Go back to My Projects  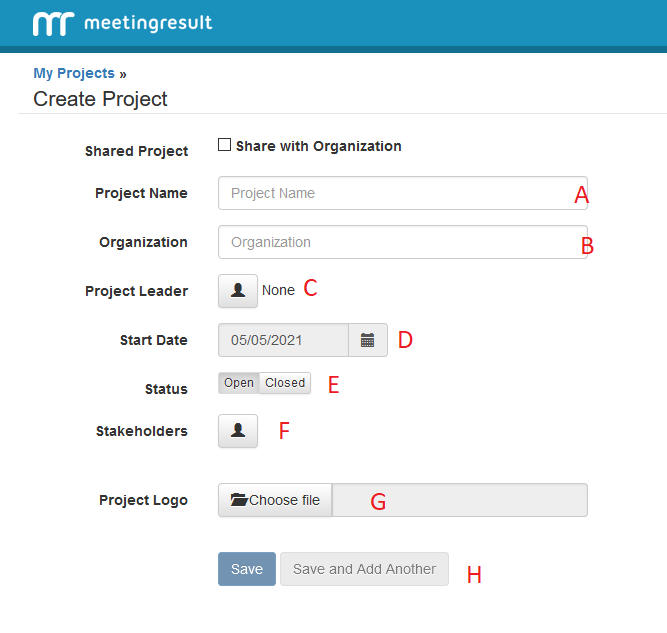coord(74,73)
